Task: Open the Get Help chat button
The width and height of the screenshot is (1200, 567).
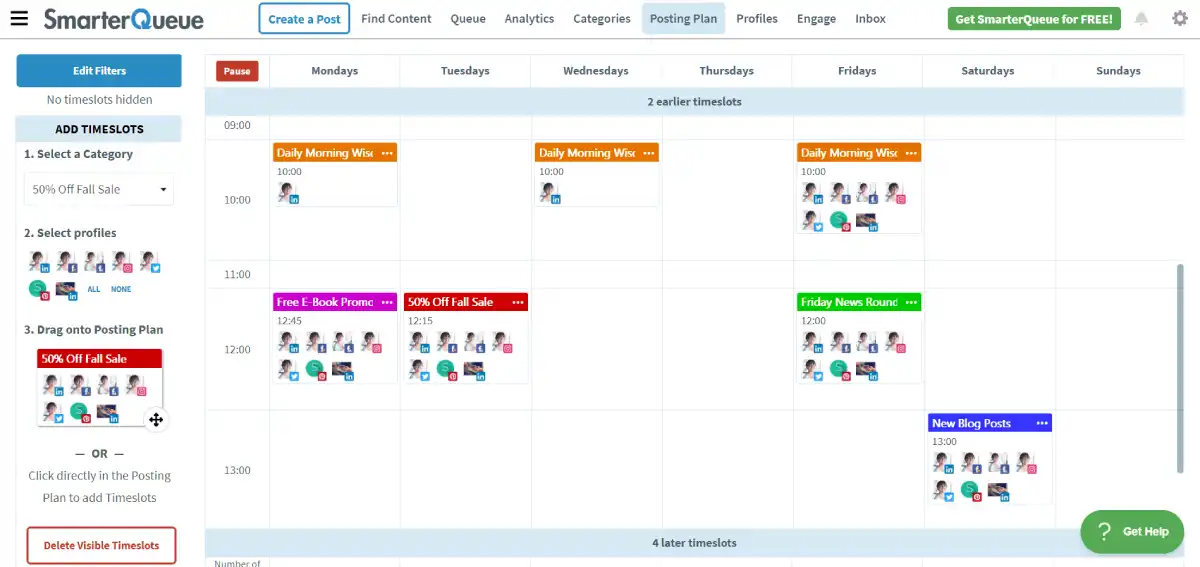Action: pos(1132,531)
